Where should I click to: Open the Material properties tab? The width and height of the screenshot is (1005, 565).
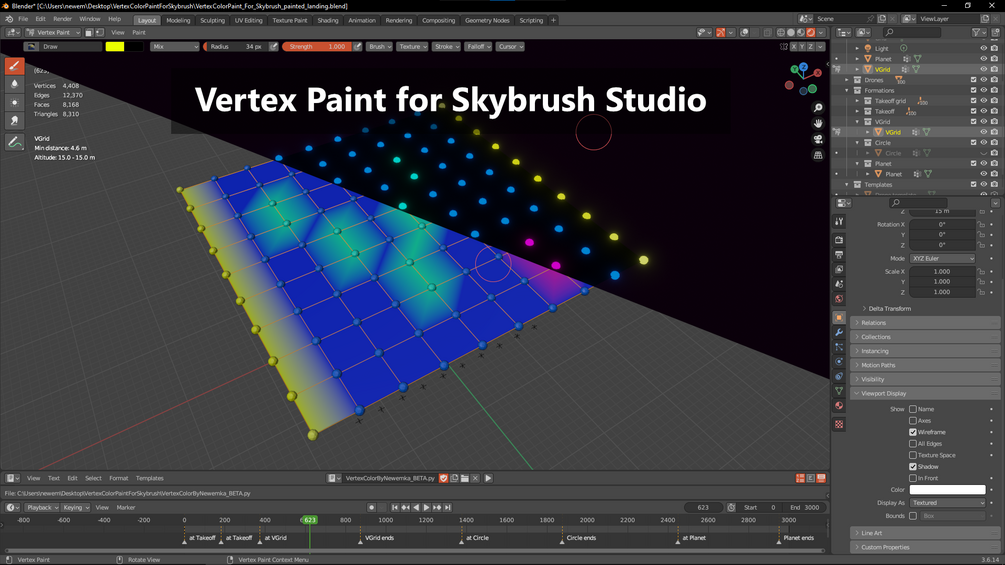pyautogui.click(x=839, y=405)
